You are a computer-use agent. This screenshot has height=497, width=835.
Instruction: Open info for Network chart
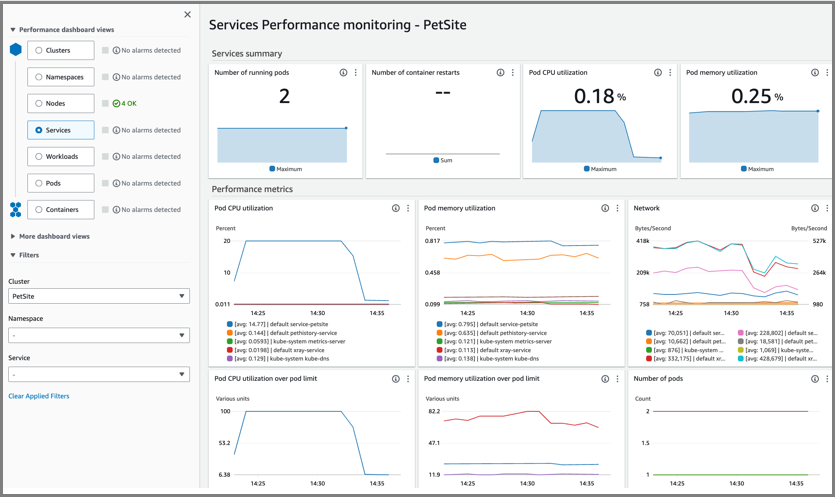pyautogui.click(x=815, y=208)
